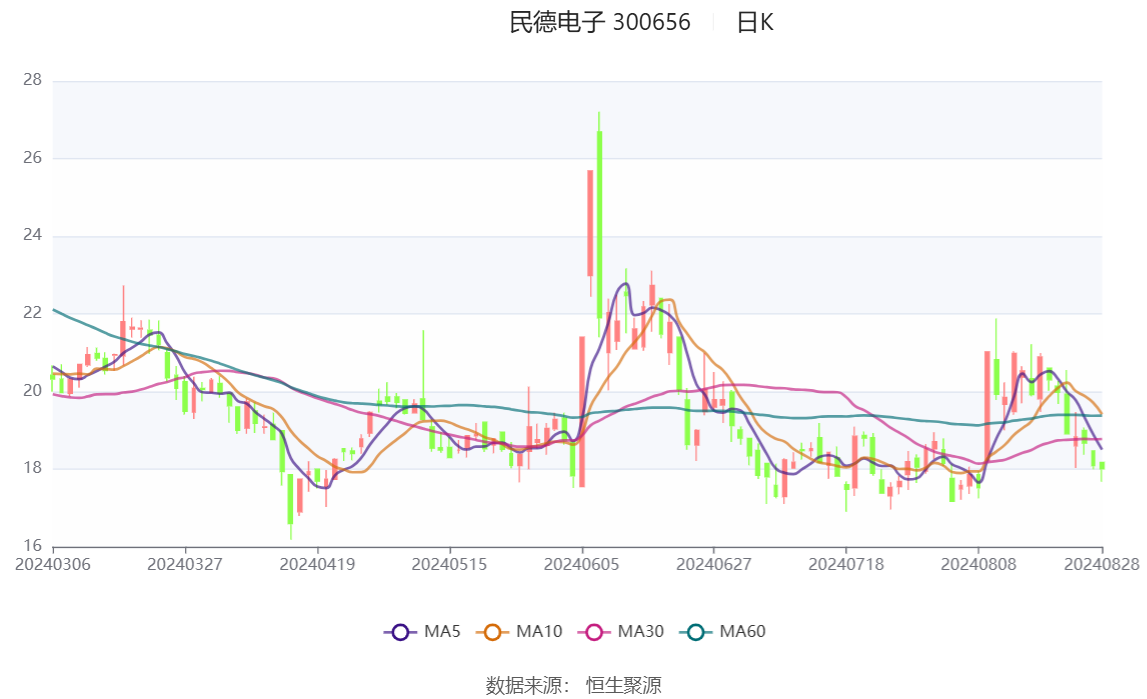Click the 18 y-axis price label
This screenshot has width=1147, height=699.
pyautogui.click(x=32, y=468)
